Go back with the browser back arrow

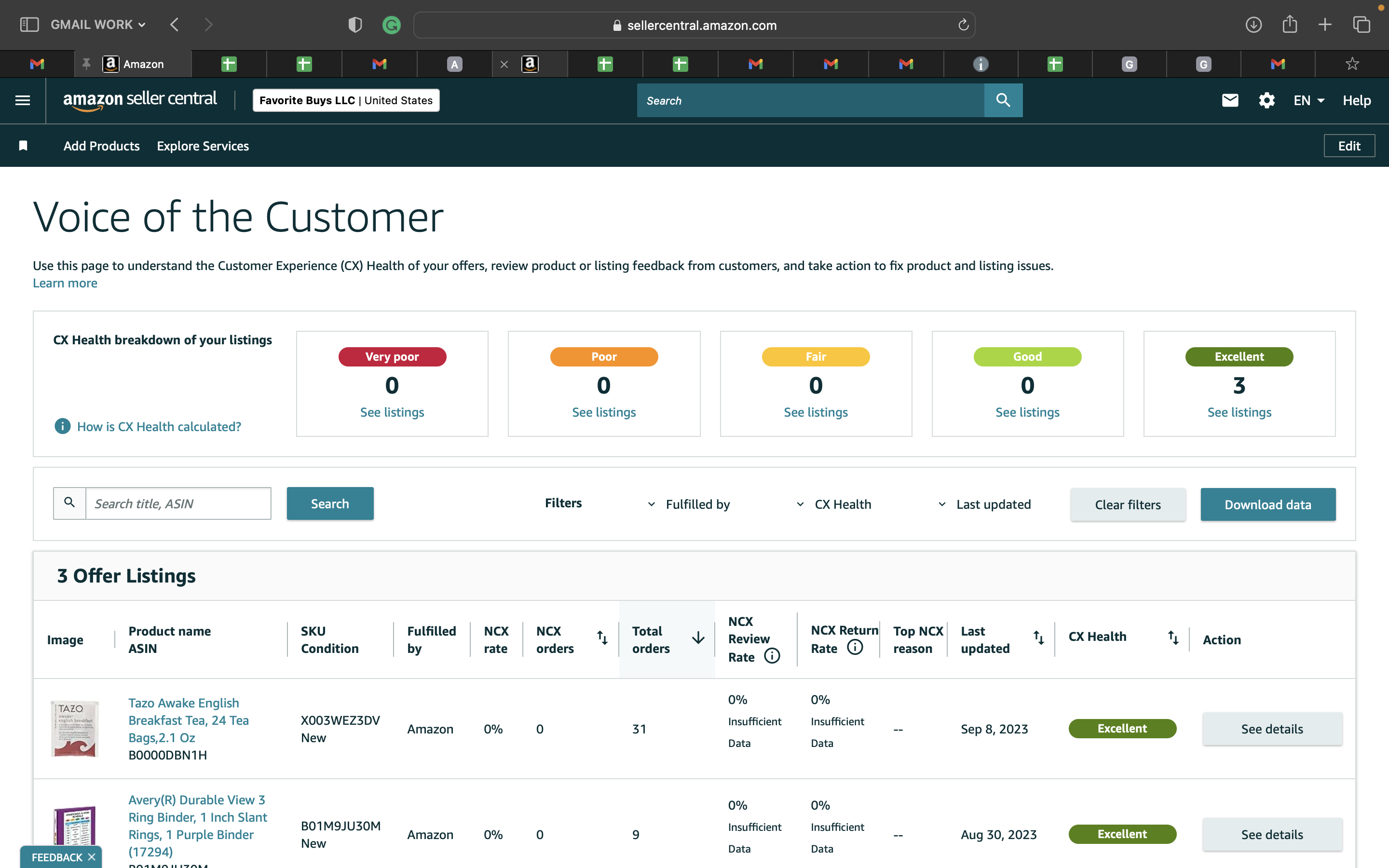pyautogui.click(x=175, y=25)
